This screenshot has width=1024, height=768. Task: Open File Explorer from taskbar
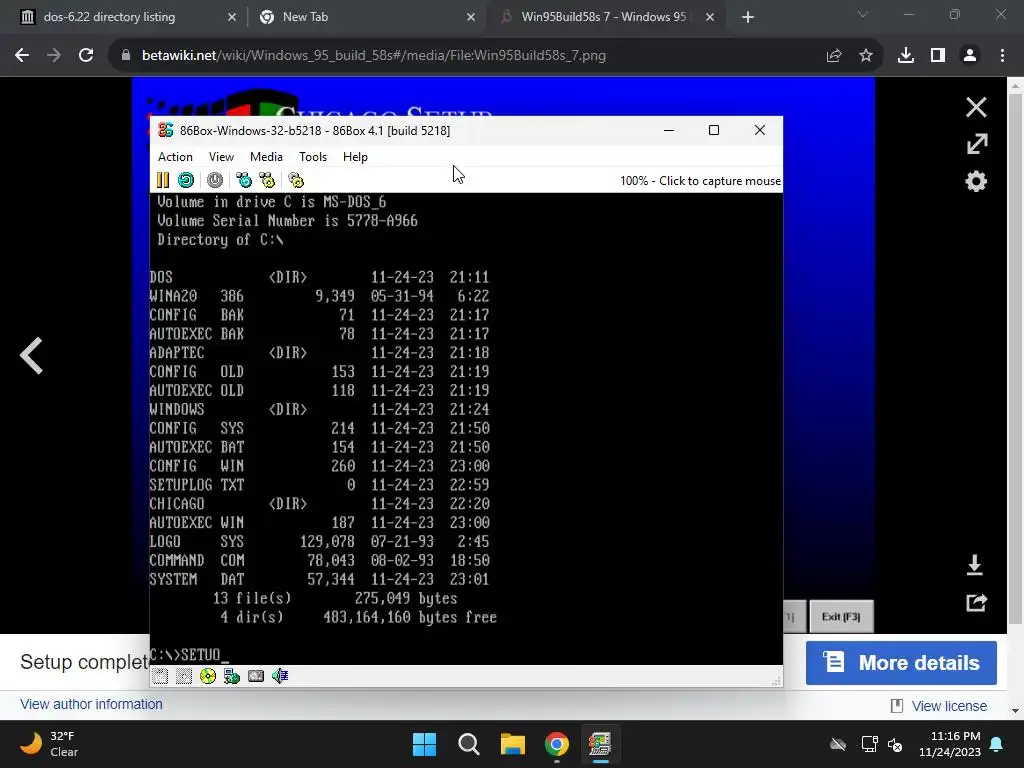coord(513,744)
